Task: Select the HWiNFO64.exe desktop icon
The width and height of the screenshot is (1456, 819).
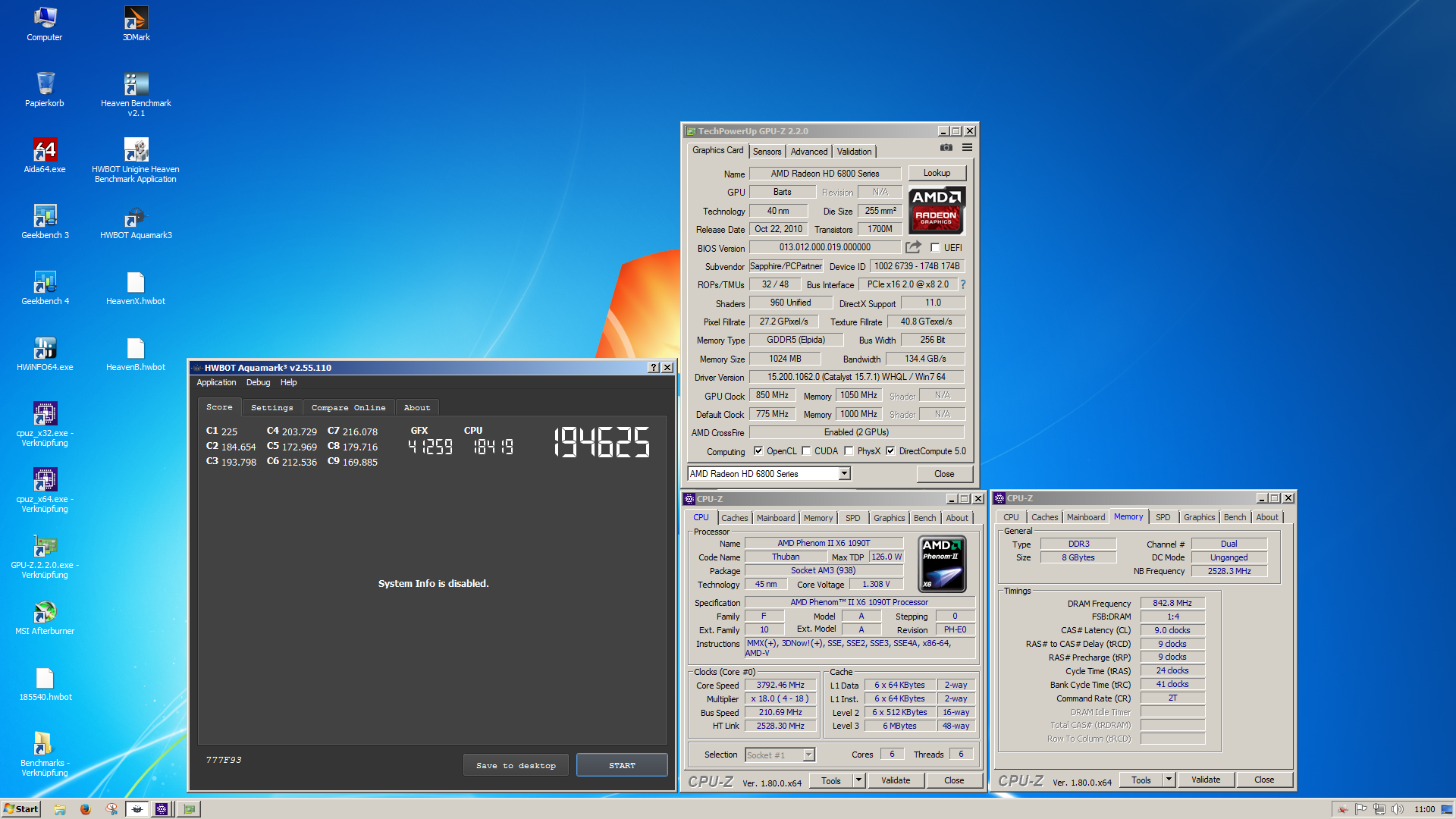Action: 45,353
